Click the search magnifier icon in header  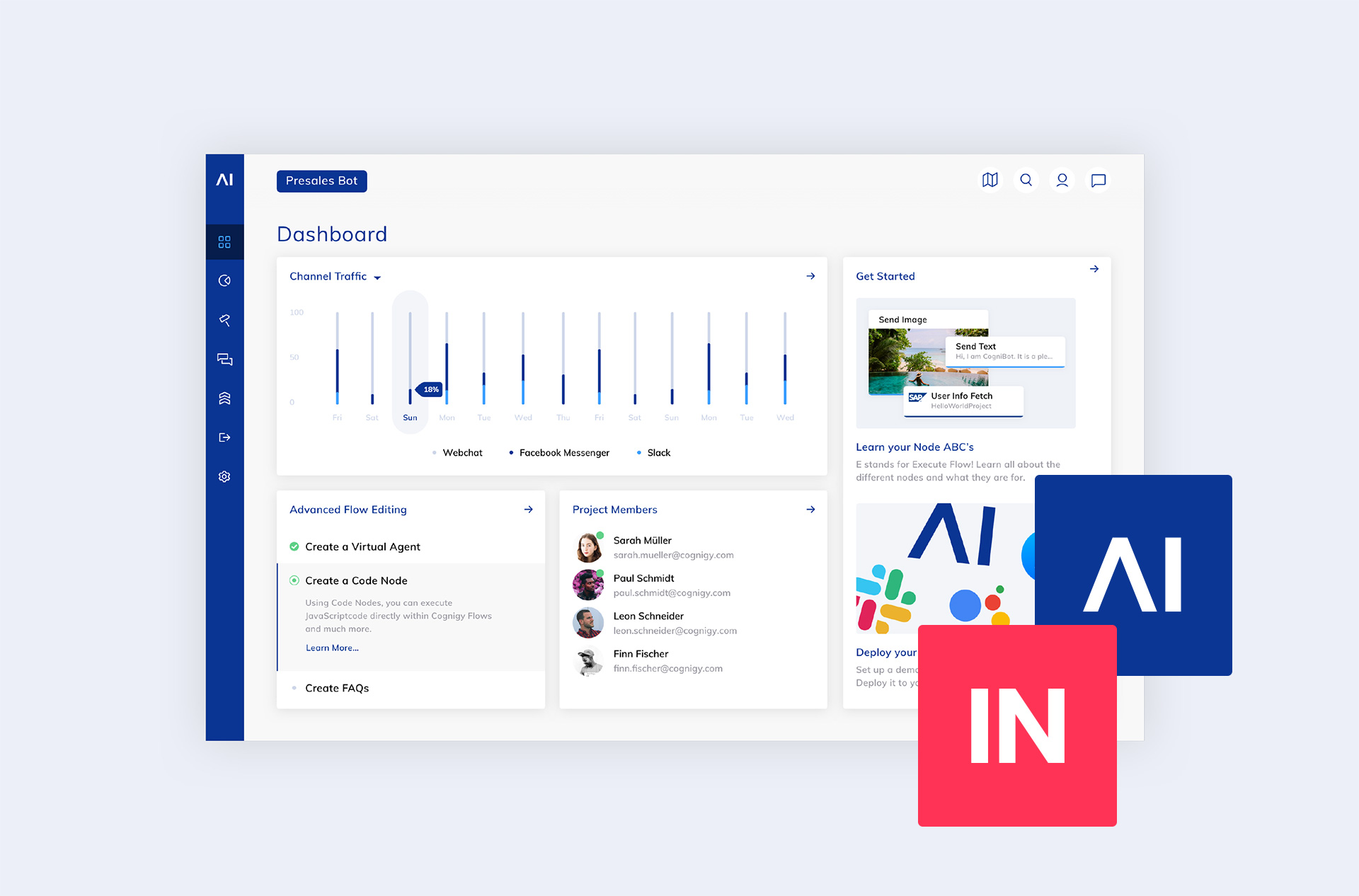1024,180
